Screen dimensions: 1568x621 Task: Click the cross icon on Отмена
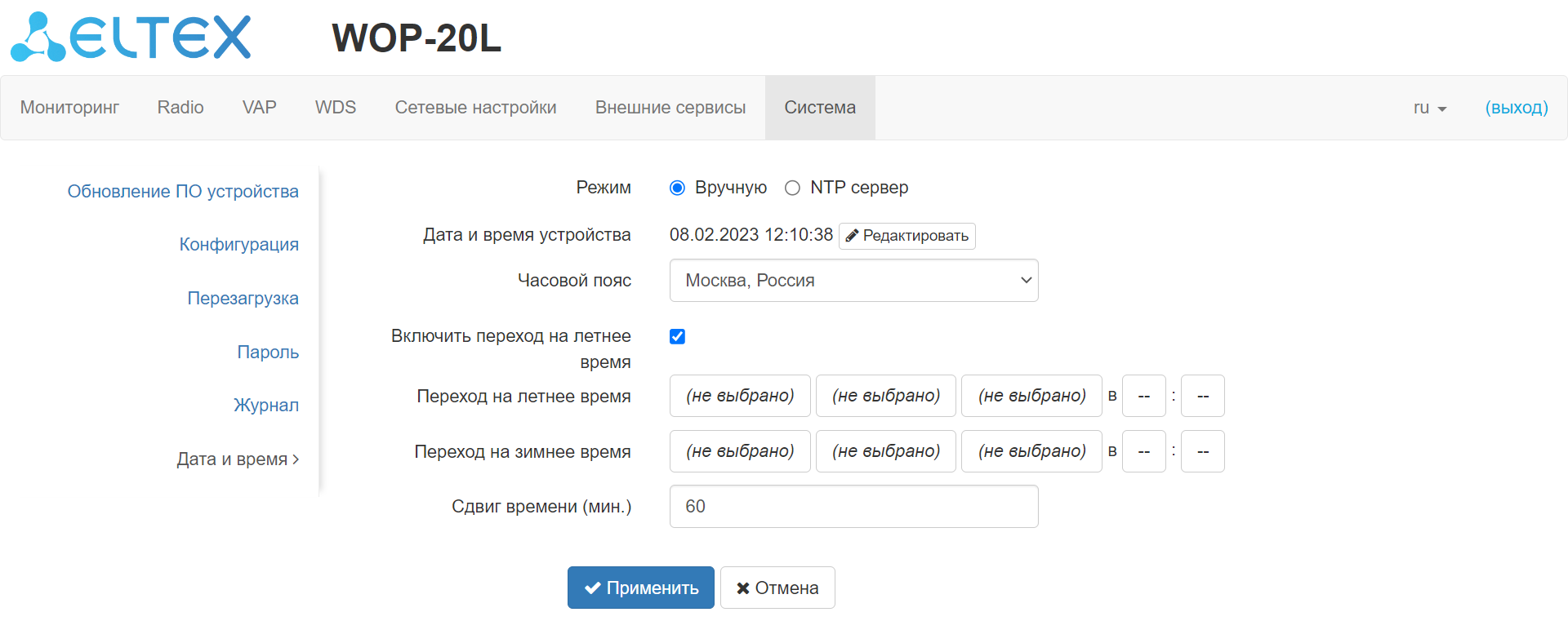742,588
